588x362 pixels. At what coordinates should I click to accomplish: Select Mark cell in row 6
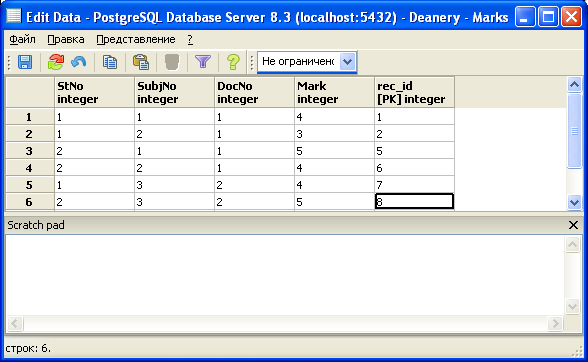334,202
